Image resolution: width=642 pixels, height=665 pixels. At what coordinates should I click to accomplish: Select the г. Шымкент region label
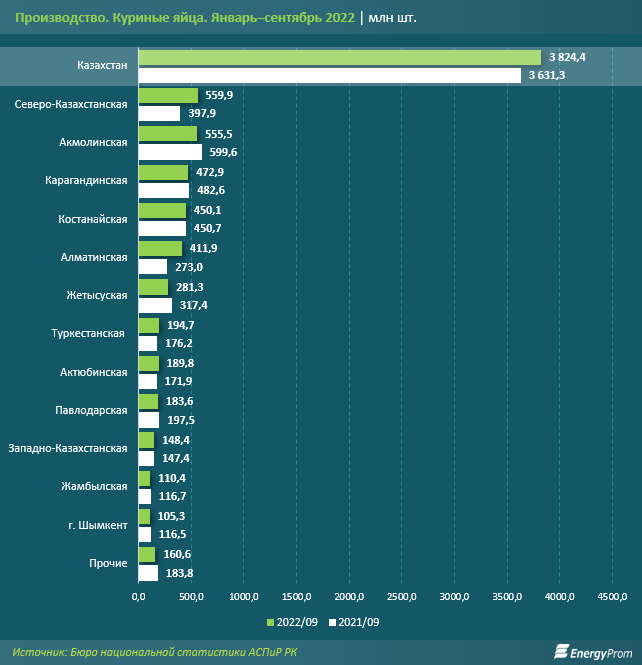(x=97, y=525)
